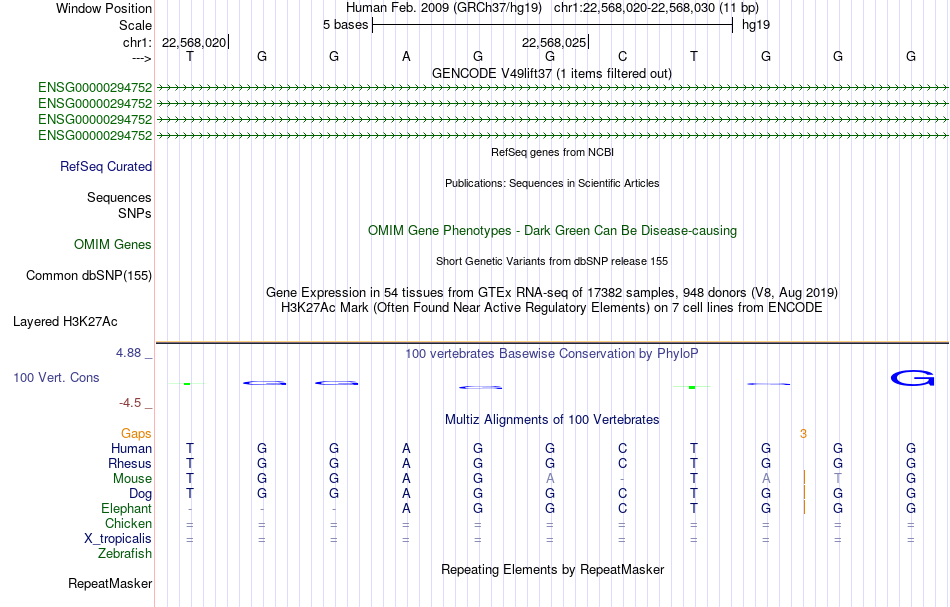Select the Human species label
950x607 pixels.
131,449
